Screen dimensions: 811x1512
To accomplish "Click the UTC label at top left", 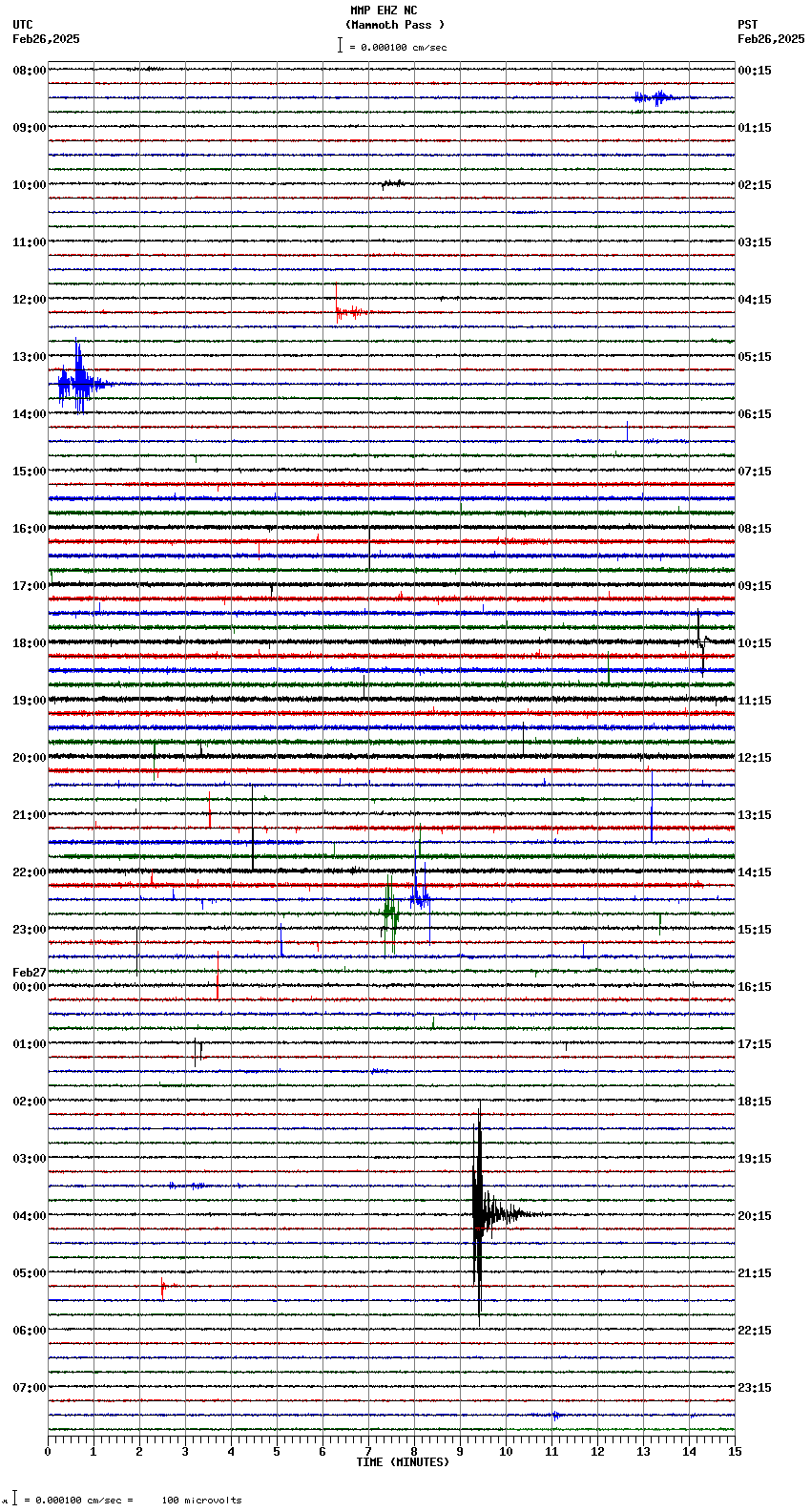I will [23, 25].
